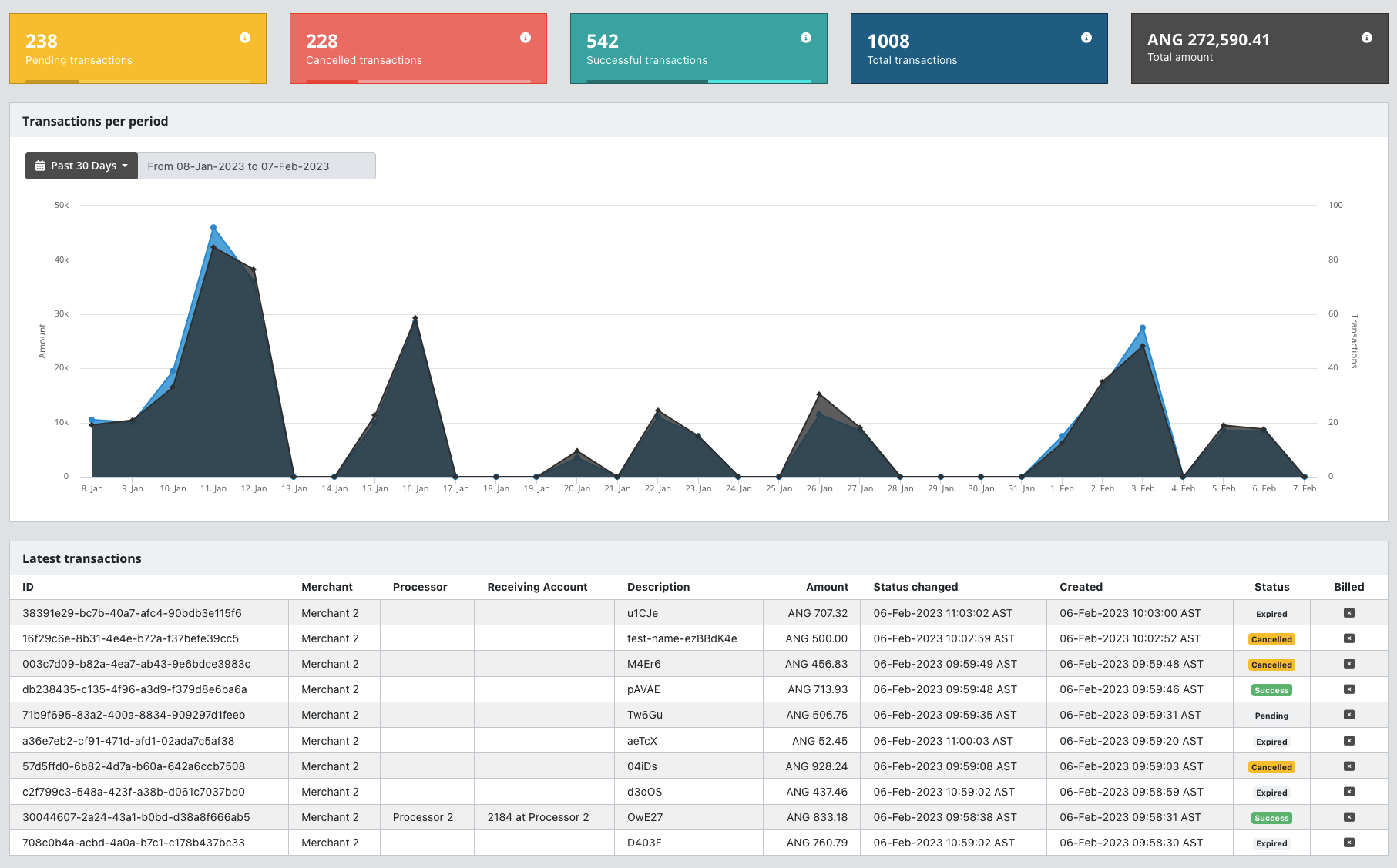Click billed icon in row u1CJe

(x=1349, y=613)
